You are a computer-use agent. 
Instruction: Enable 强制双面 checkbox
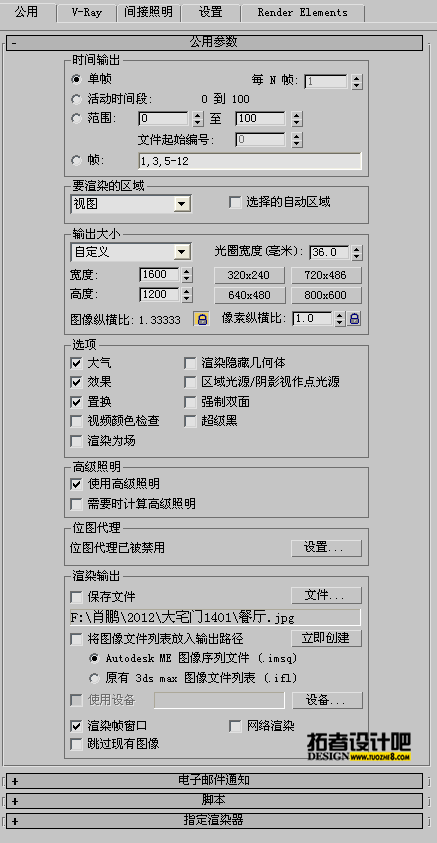click(x=190, y=402)
